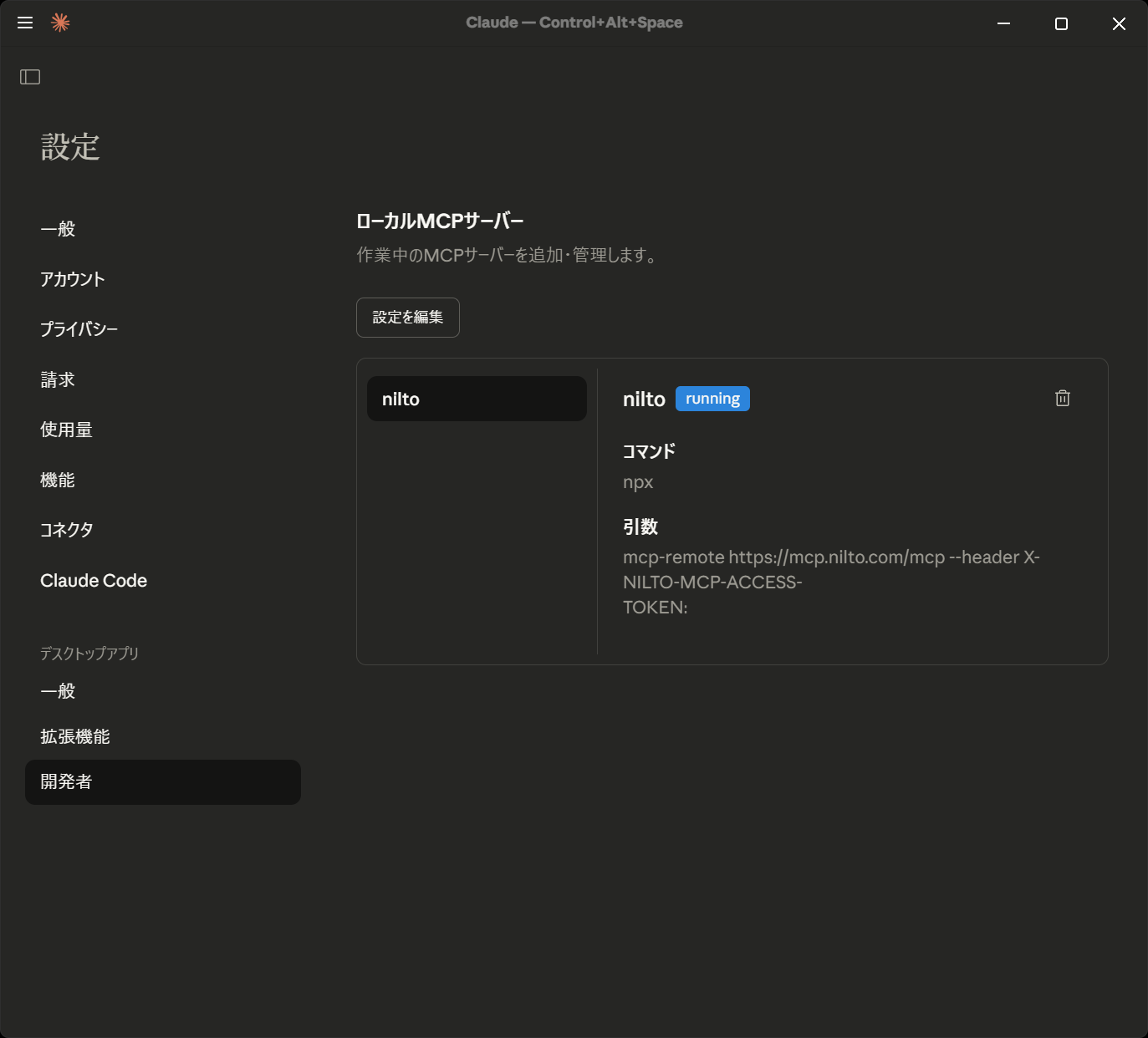1148x1038 pixels.
Task: Select the nilto server in the list
Action: 477,399
